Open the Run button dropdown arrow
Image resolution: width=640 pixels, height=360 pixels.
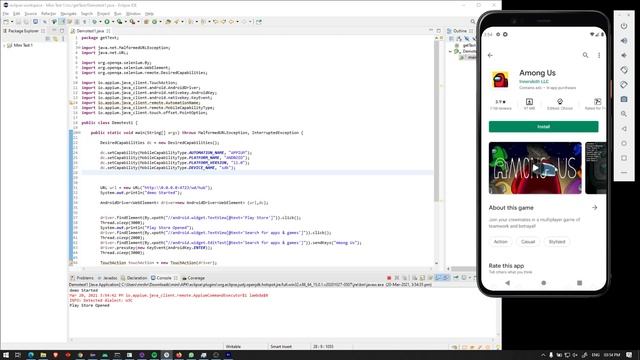[x=113, y=22]
